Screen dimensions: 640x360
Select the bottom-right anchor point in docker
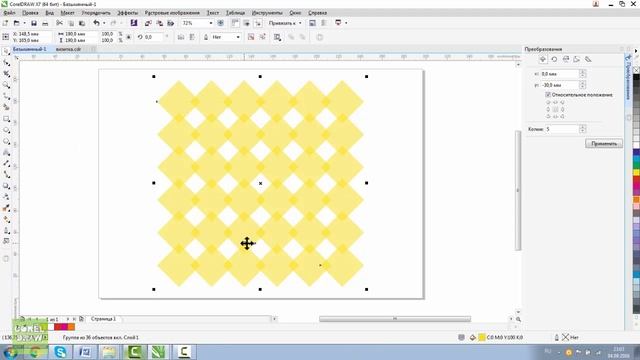[x=562, y=116]
